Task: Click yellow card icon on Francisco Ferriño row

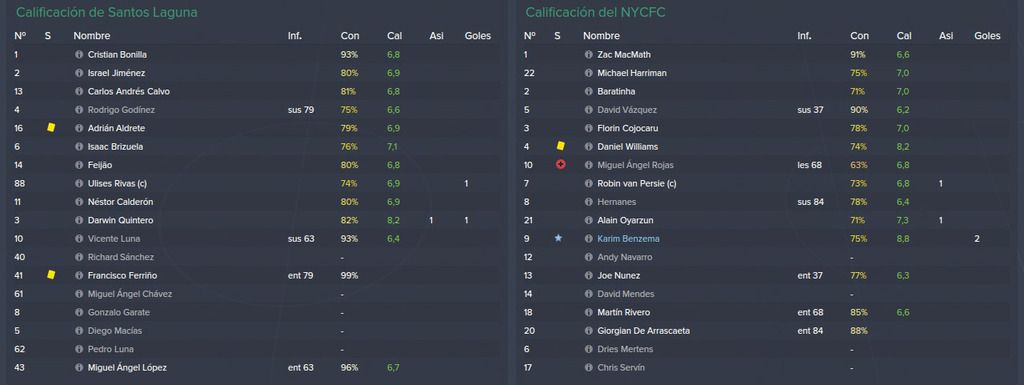Action: click(x=51, y=275)
